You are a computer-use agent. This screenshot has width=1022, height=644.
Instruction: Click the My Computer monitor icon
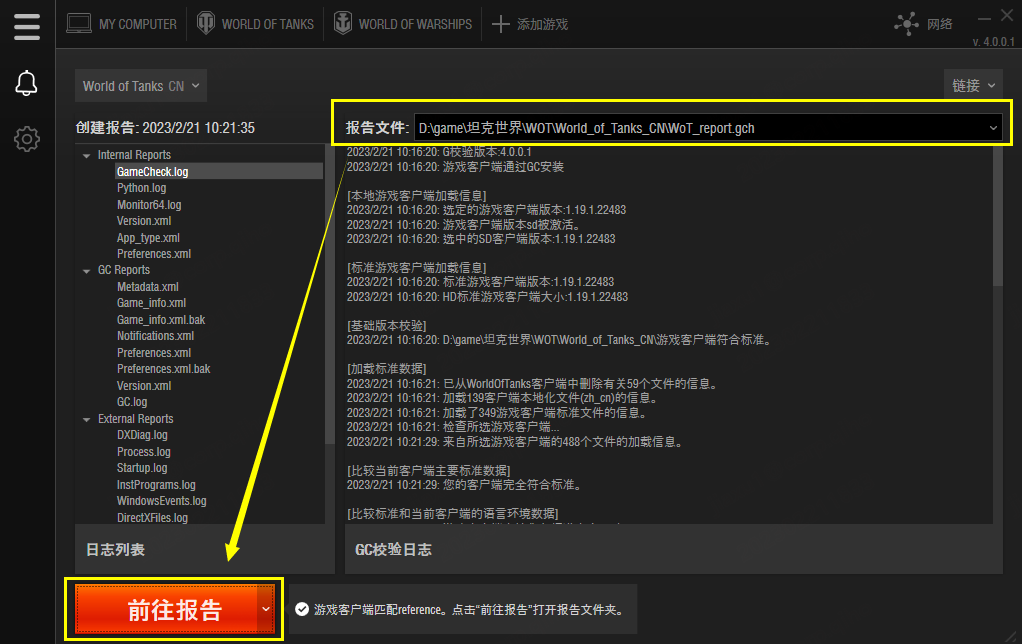point(78,24)
